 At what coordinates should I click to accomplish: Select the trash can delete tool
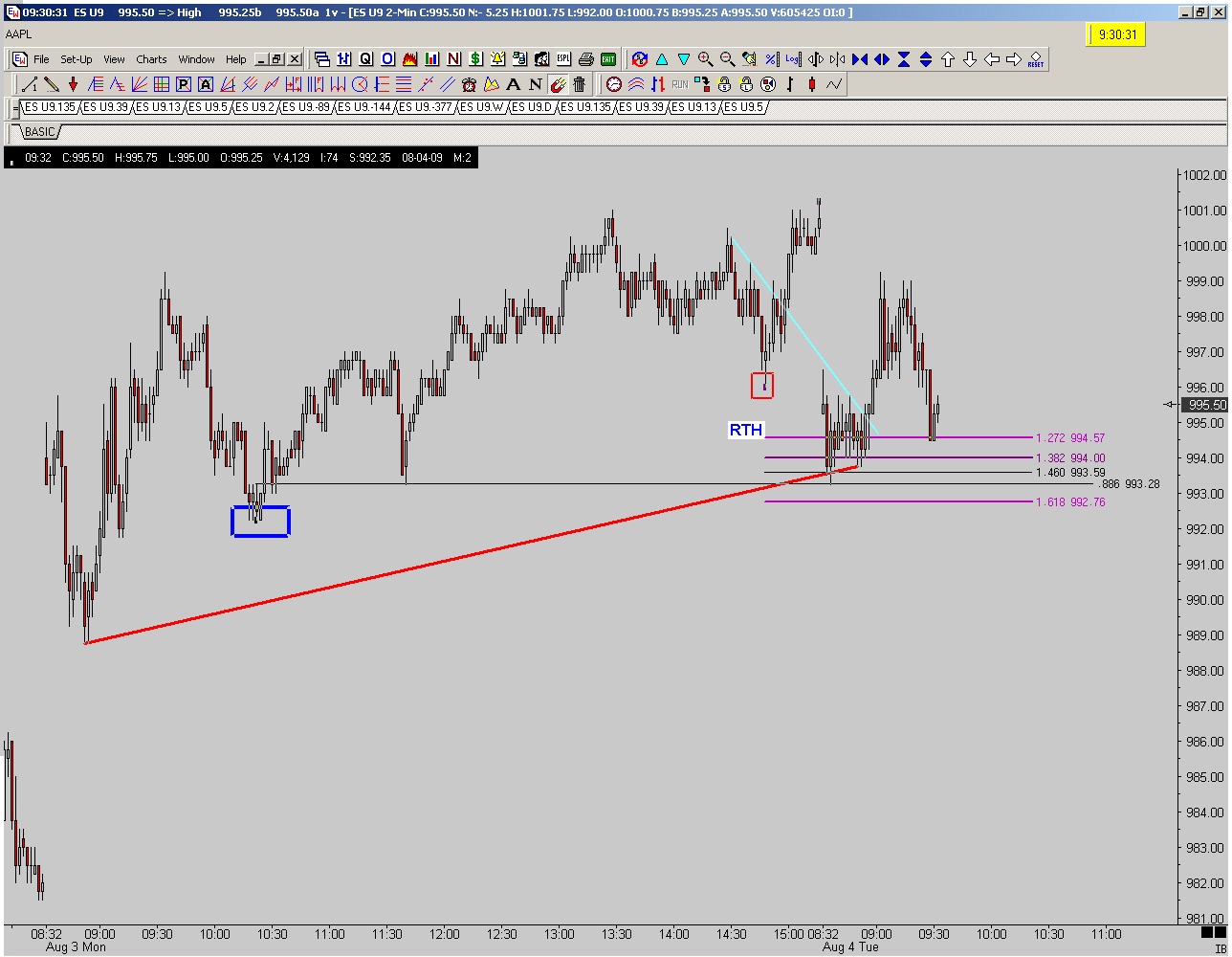coord(579,84)
